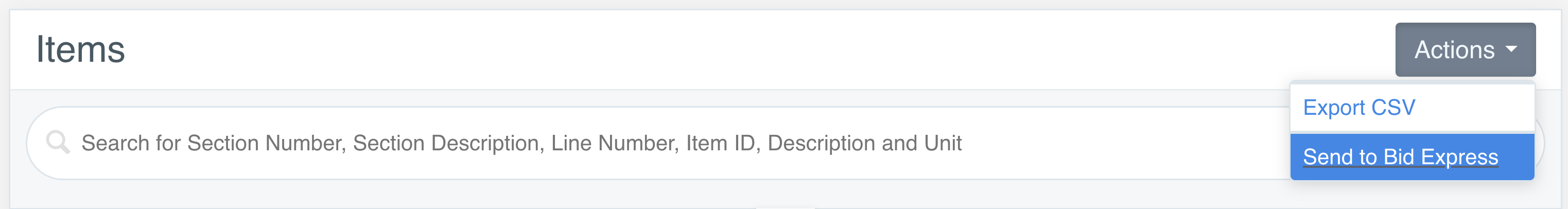
Task: Click the Actions button caret arrow
Action: [x=1511, y=49]
